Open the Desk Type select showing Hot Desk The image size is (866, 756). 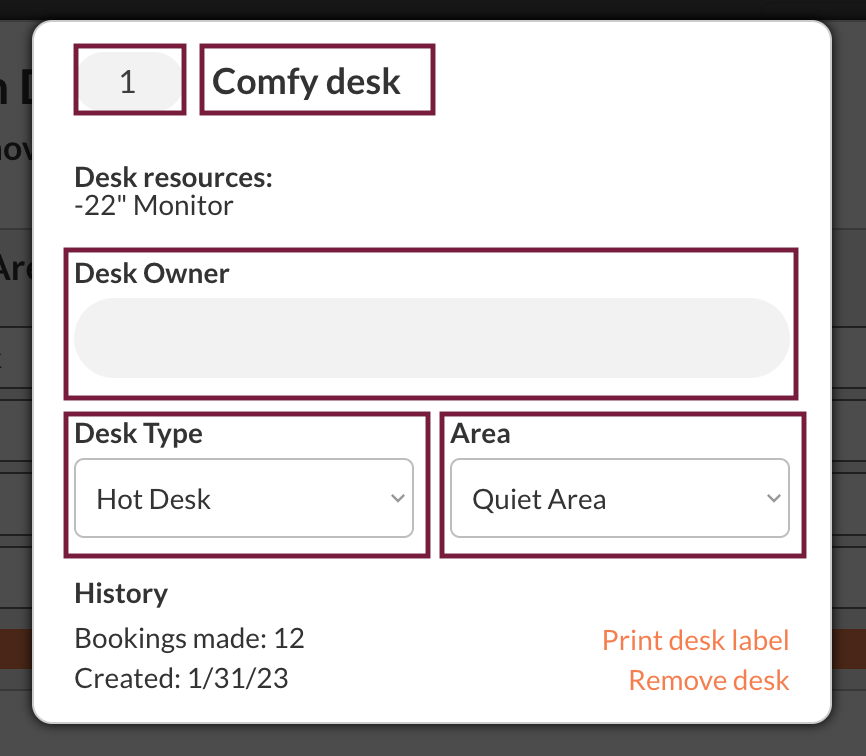(243, 498)
